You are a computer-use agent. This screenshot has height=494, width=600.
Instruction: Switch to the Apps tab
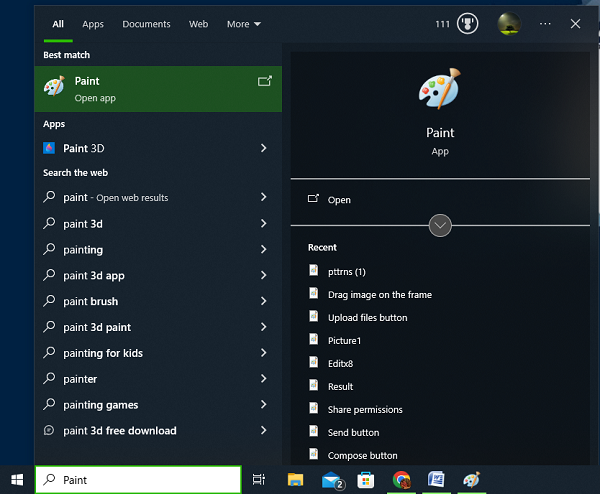[x=93, y=24]
